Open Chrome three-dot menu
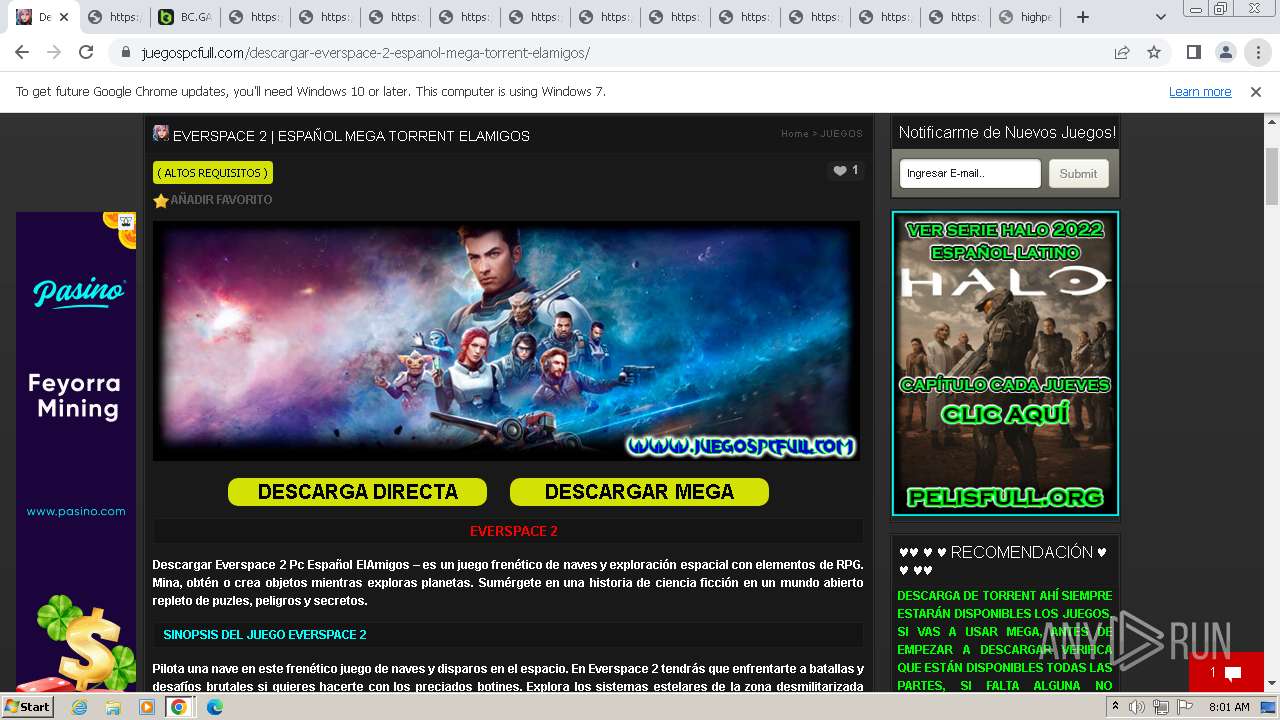Image resolution: width=1280 pixels, height=720 pixels. click(1258, 52)
